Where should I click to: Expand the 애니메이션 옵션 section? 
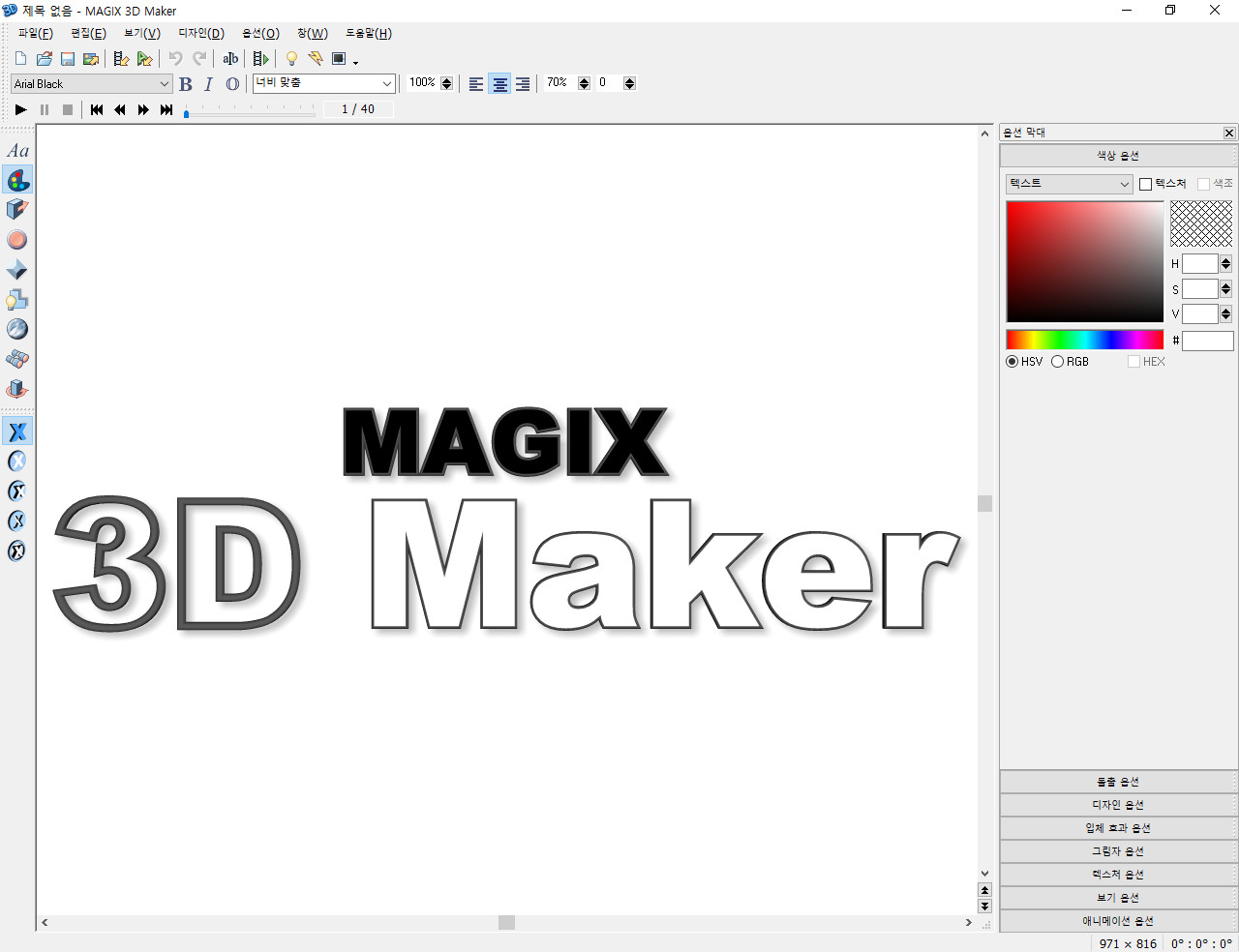coord(1118,921)
